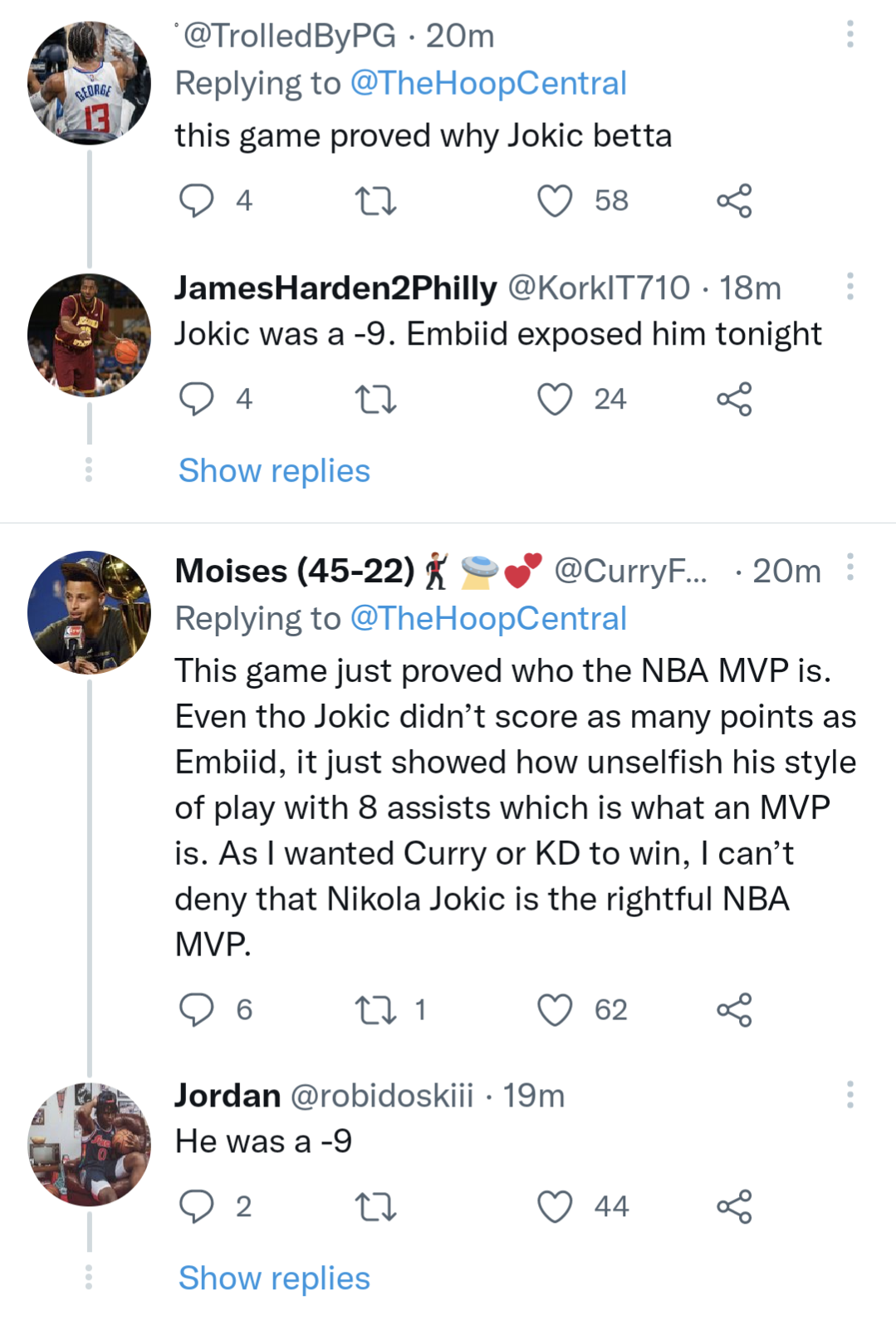Open the reply box for Moises' MVP tweet
Screen dimensions: 896x1330
pyautogui.click(x=198, y=1009)
